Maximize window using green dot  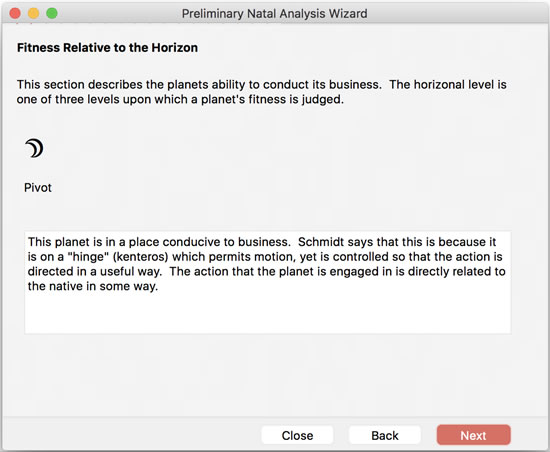click(52, 13)
